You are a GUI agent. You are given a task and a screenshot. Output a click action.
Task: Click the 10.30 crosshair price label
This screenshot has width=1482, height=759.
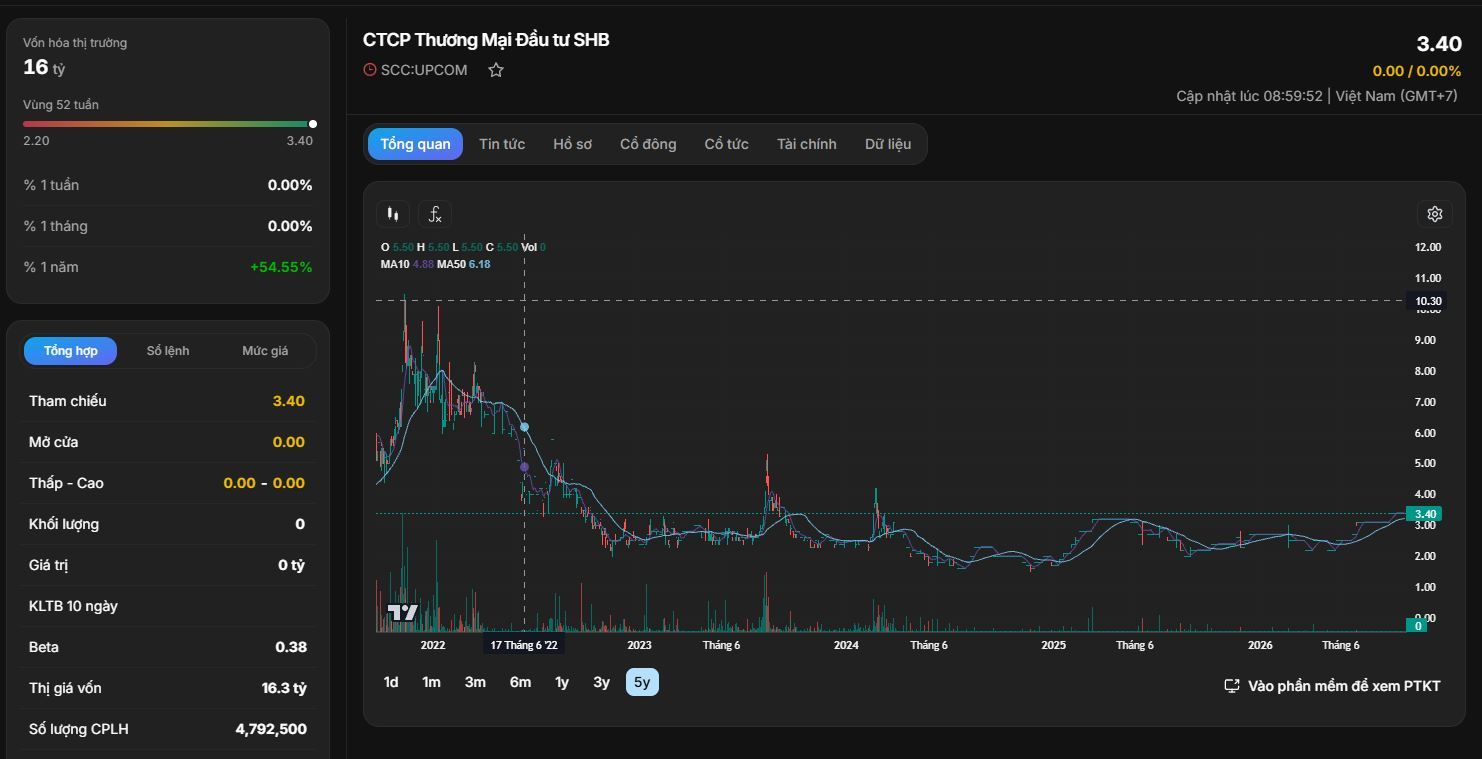click(1425, 301)
